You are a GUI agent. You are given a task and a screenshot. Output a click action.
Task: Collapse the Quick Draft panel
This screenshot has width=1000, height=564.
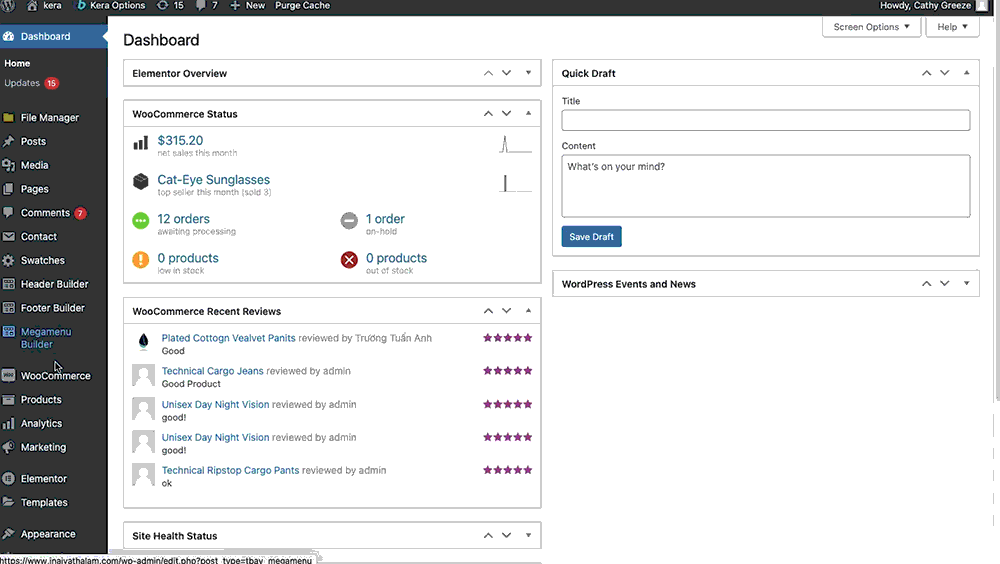(966, 73)
